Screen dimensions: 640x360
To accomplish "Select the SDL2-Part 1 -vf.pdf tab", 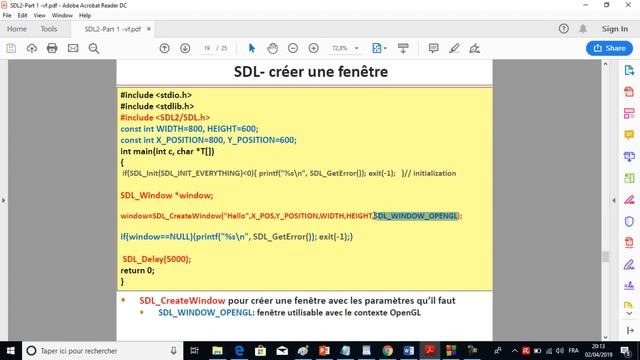I will [112, 29].
